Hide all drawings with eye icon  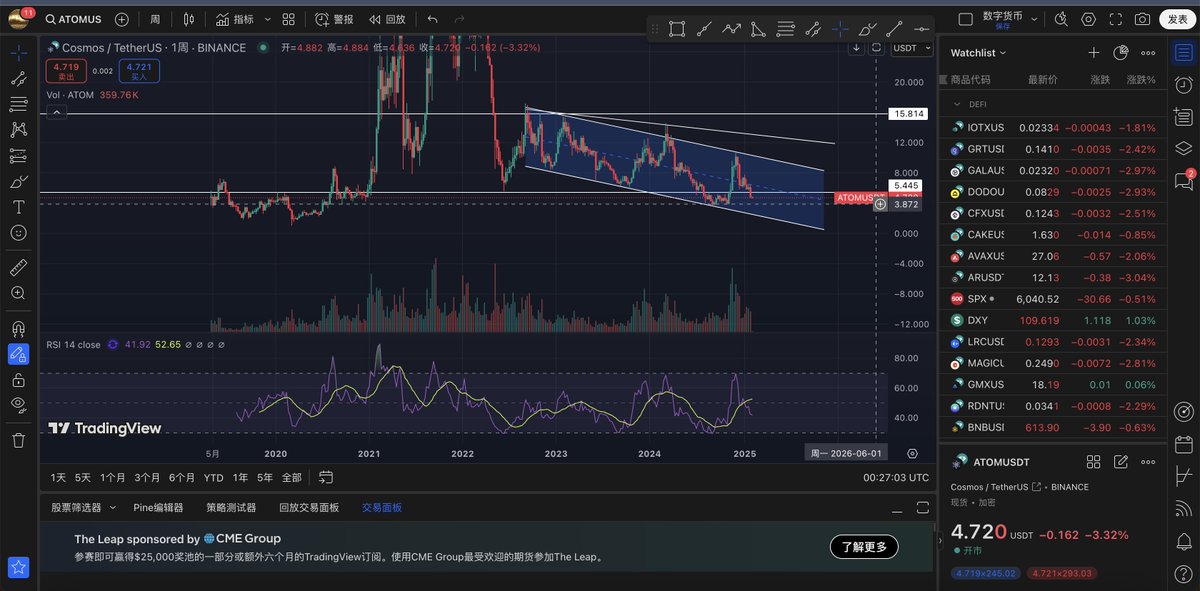18,405
